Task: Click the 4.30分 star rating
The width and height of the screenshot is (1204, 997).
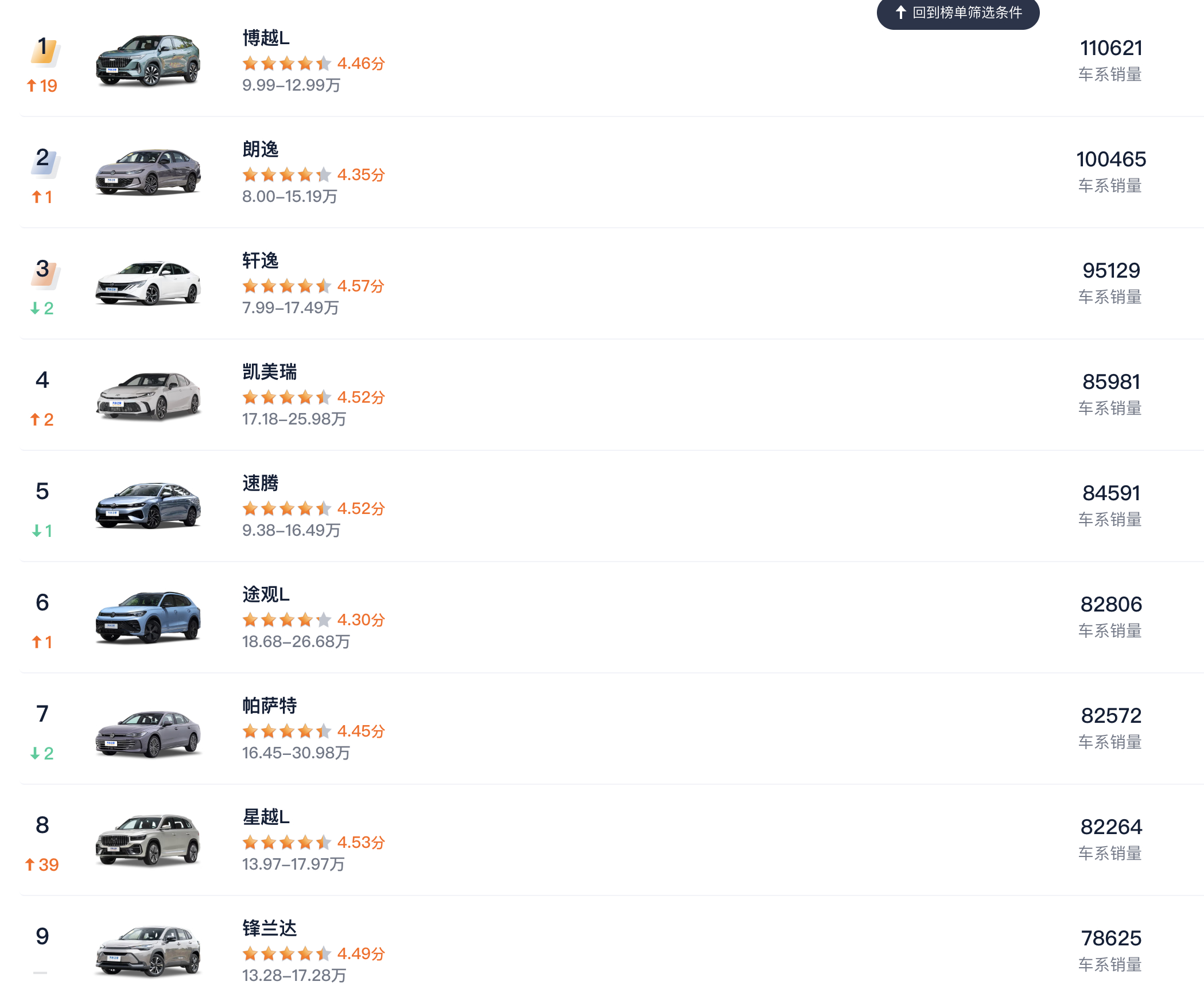Action: (x=313, y=620)
